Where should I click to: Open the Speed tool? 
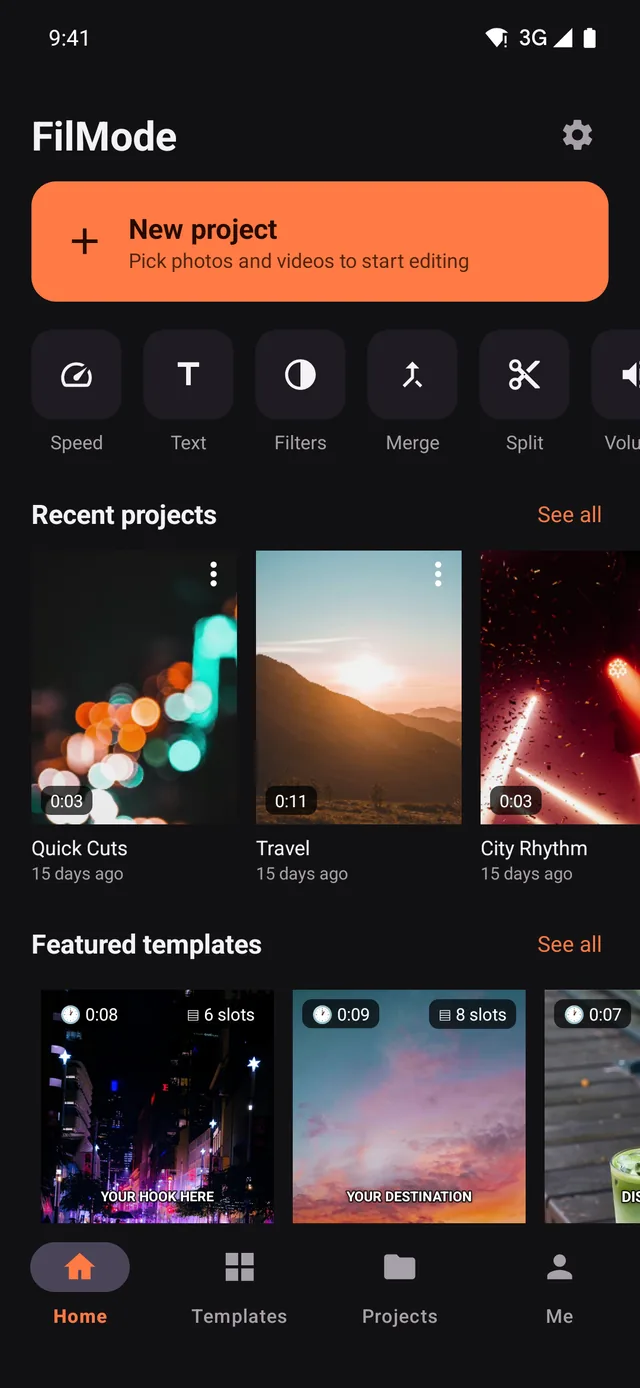(x=77, y=375)
